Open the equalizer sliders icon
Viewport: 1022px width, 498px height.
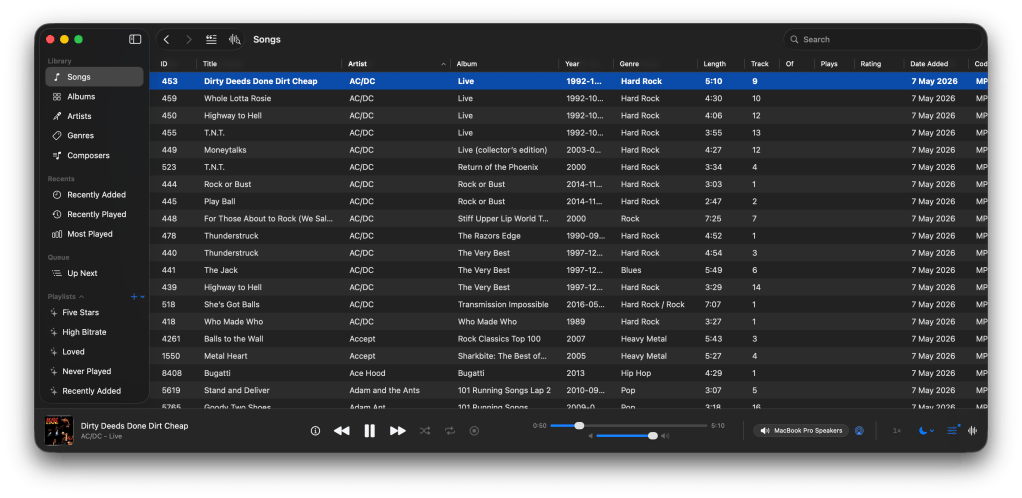coord(952,430)
